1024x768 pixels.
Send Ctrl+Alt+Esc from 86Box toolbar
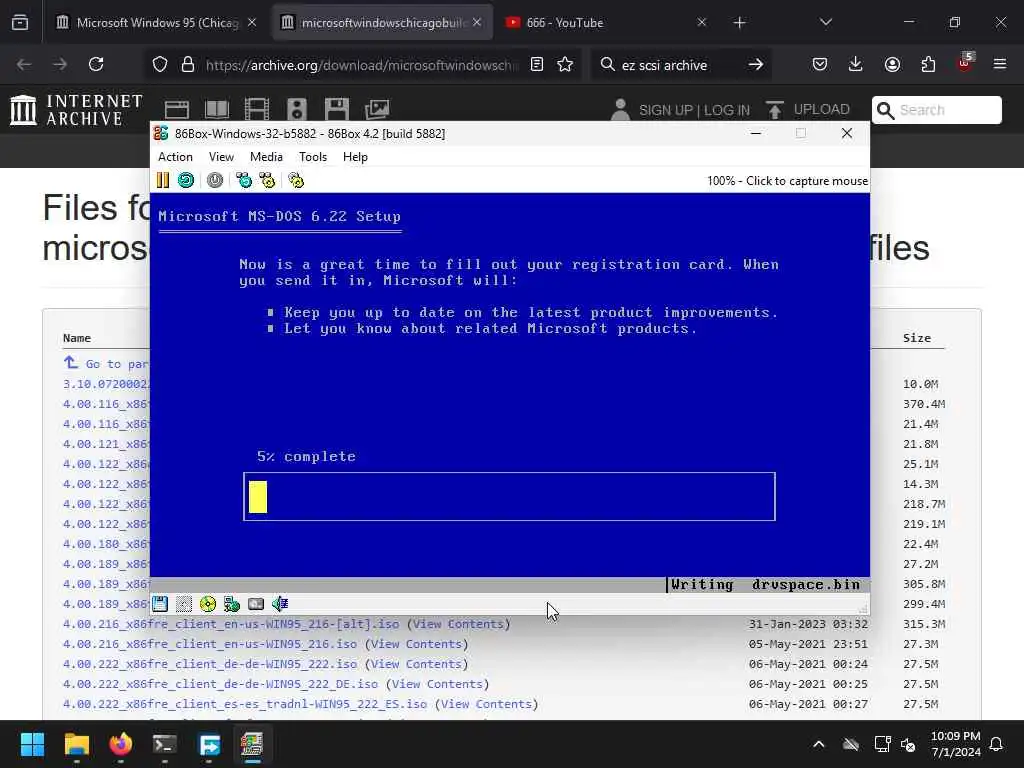[267, 180]
